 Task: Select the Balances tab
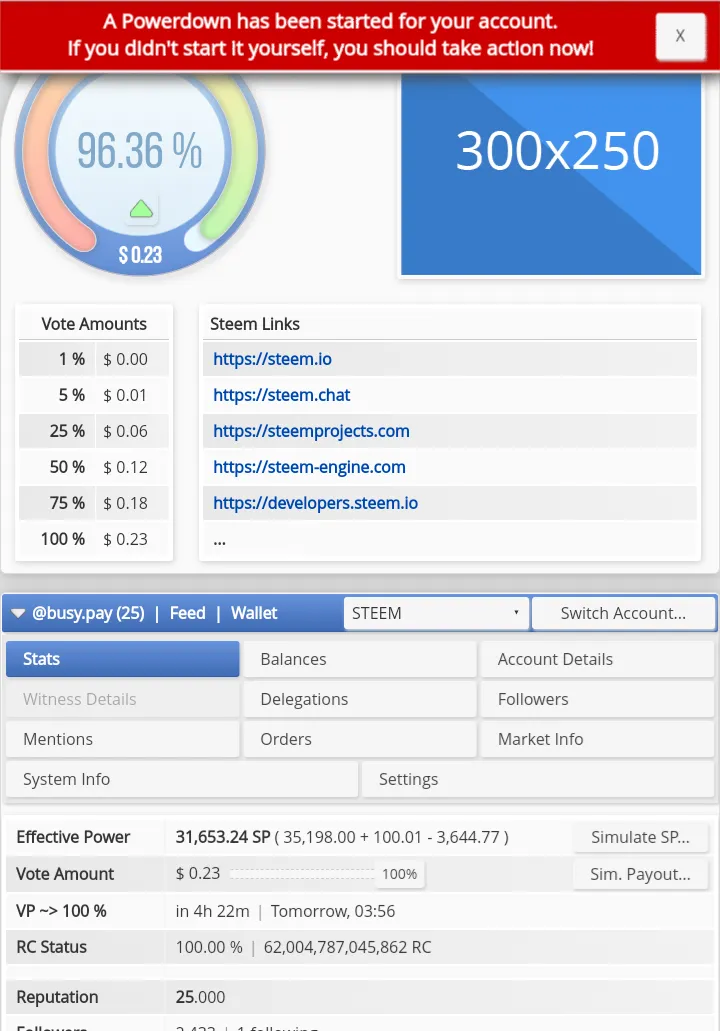360,659
